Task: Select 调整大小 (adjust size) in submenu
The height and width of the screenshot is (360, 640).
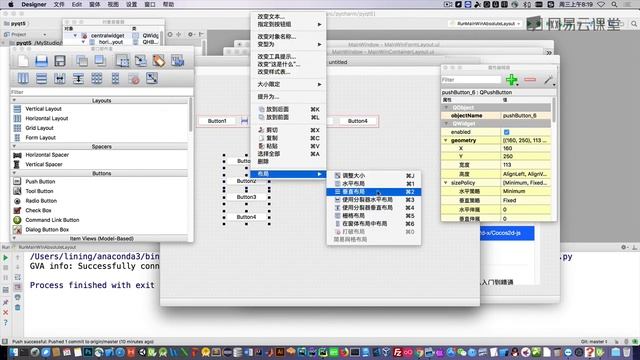Action: click(374, 176)
